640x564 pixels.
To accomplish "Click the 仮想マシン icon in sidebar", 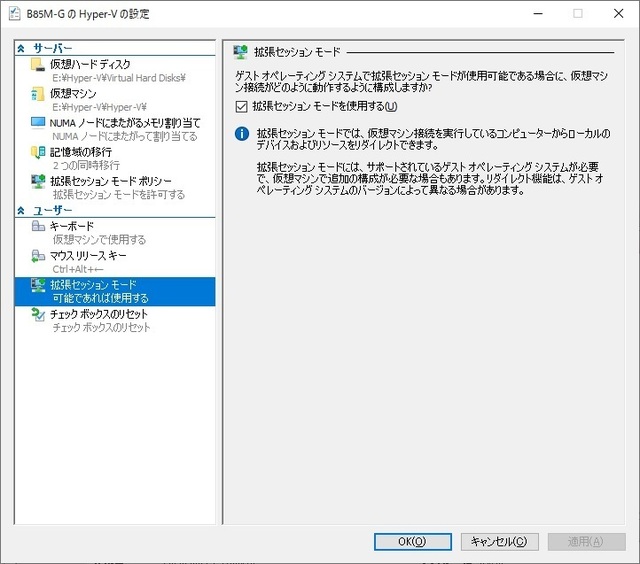I will (39, 93).
